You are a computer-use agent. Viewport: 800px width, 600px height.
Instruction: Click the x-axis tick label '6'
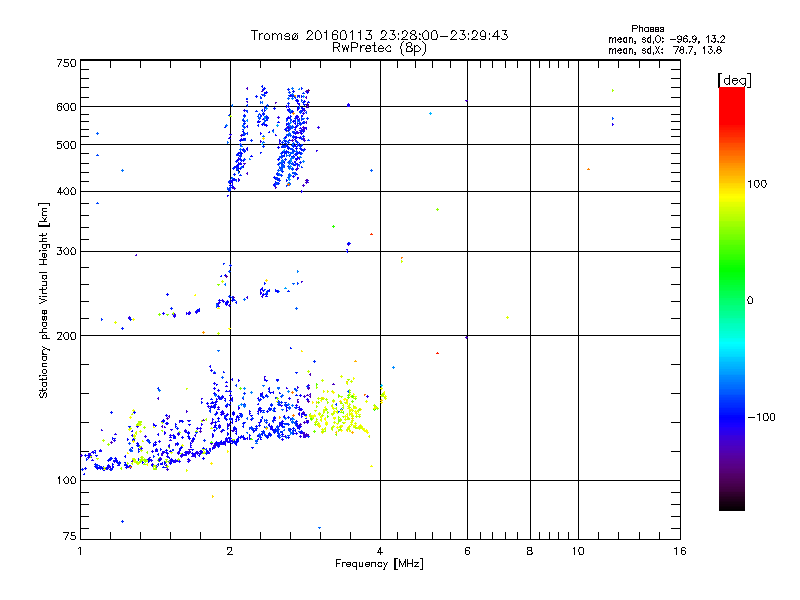click(x=467, y=551)
